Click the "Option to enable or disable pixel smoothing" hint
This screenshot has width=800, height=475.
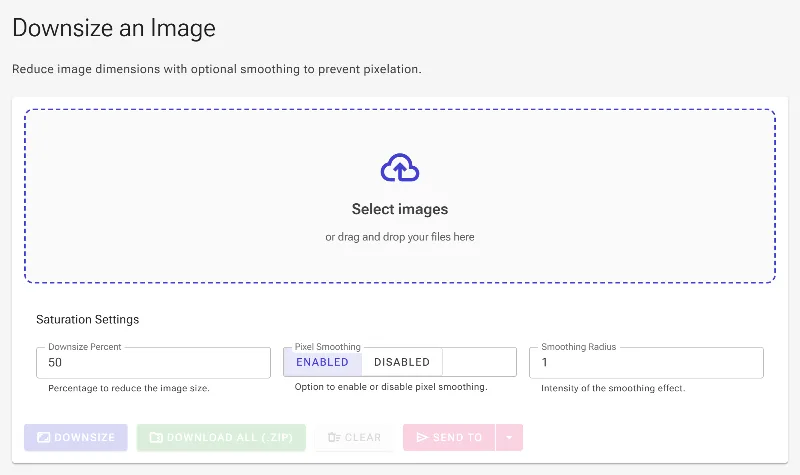point(391,387)
